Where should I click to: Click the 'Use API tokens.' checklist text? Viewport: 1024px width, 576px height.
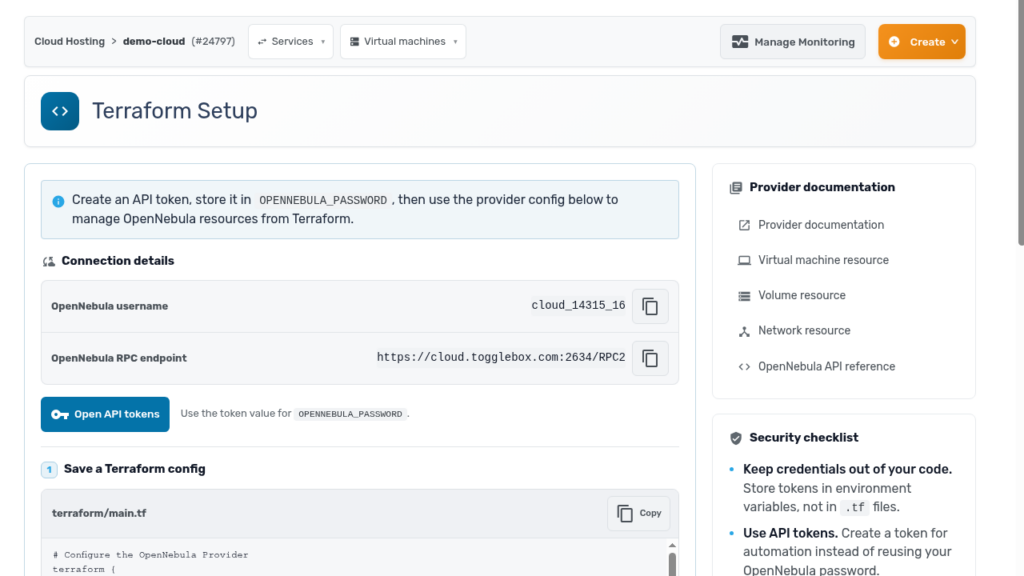[x=790, y=533]
